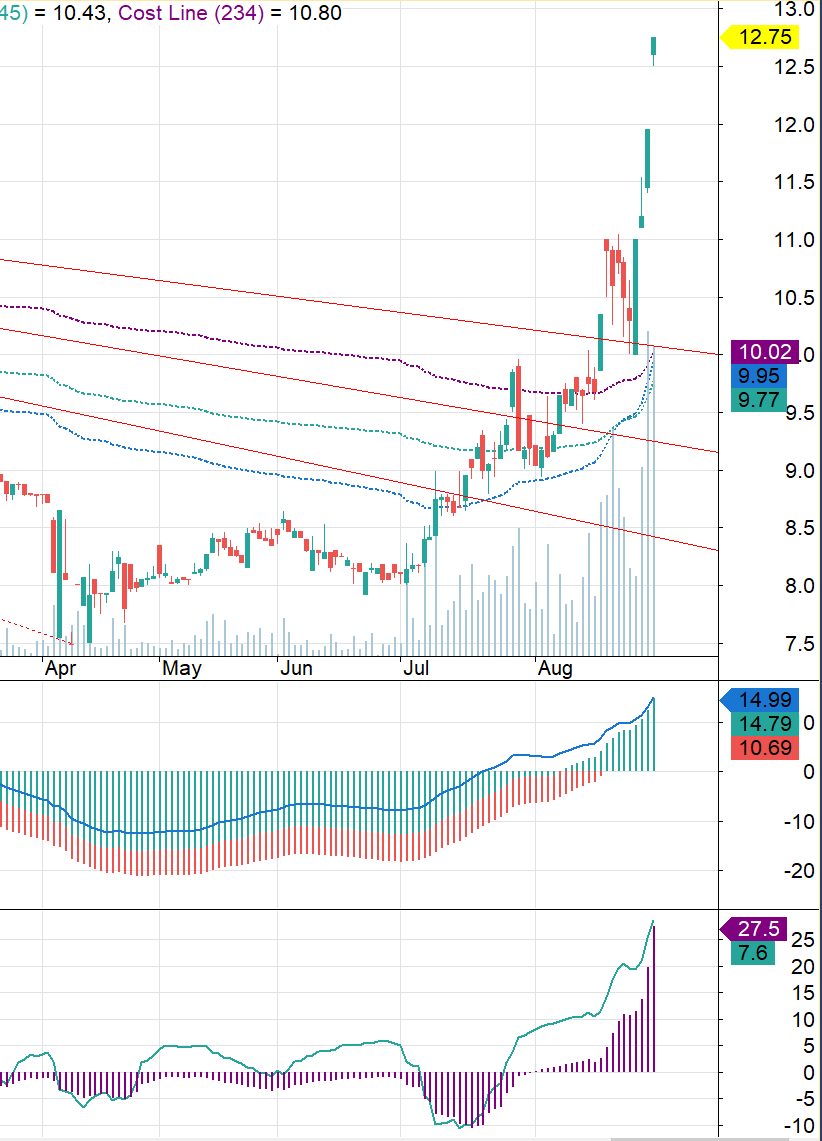Select the blue 14.99 indicator value tag
Image resolution: width=822 pixels, height=1141 pixels.
759,700
